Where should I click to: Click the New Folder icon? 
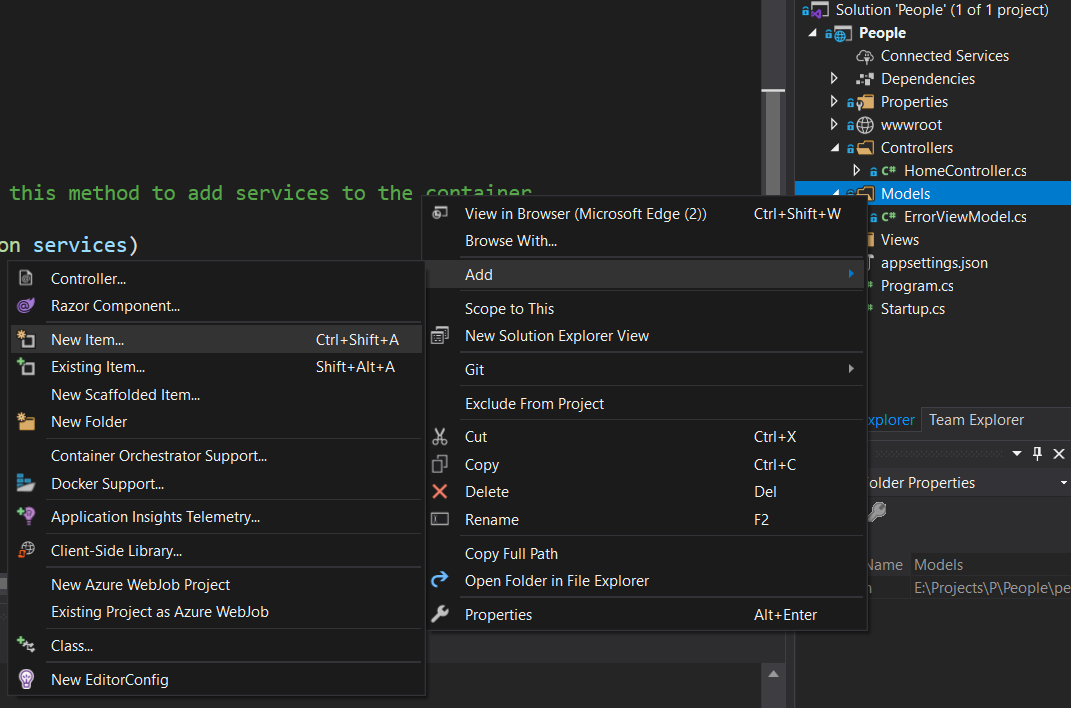point(26,421)
